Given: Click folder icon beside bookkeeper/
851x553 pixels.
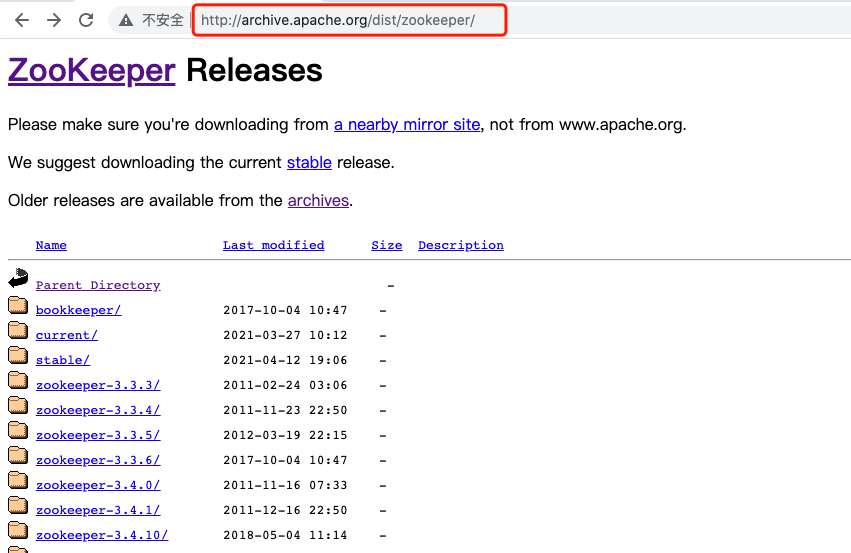Looking at the screenshot, I should pos(18,305).
